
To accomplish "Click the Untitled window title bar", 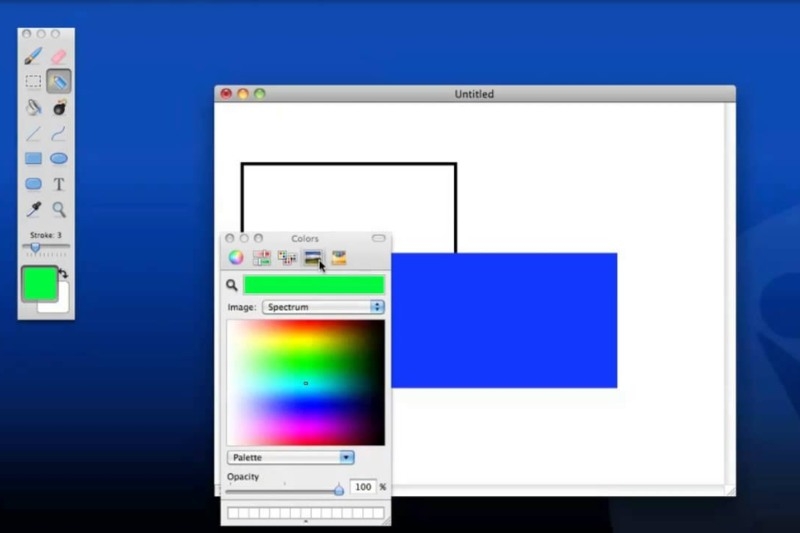I will click(474, 94).
